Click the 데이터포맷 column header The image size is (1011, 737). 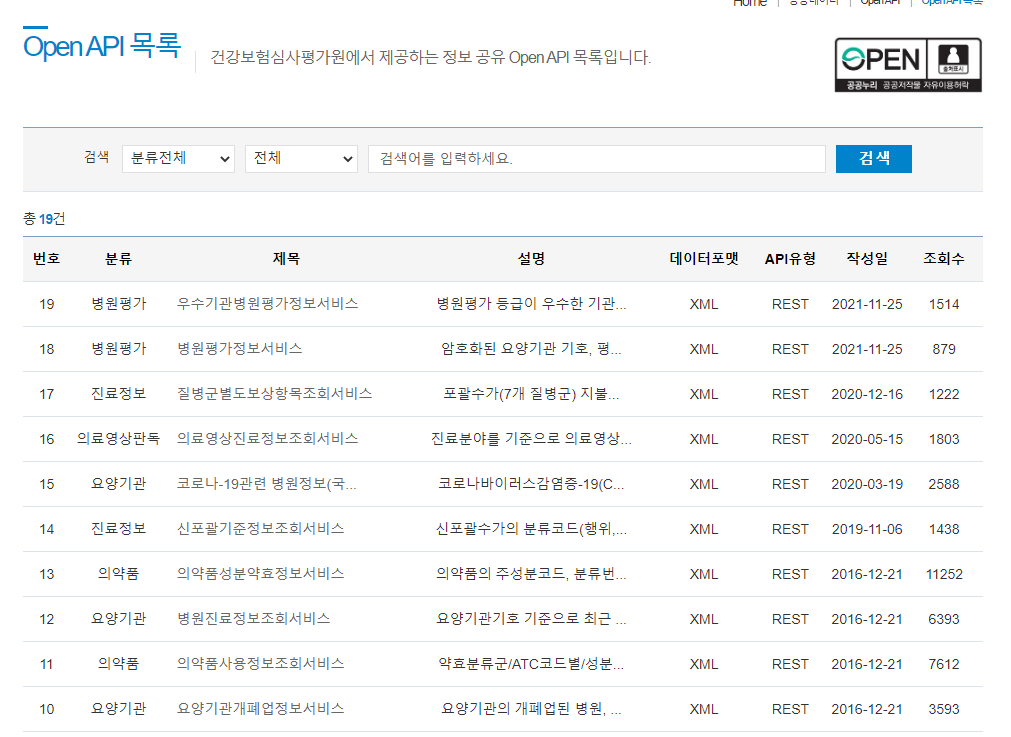coord(704,259)
